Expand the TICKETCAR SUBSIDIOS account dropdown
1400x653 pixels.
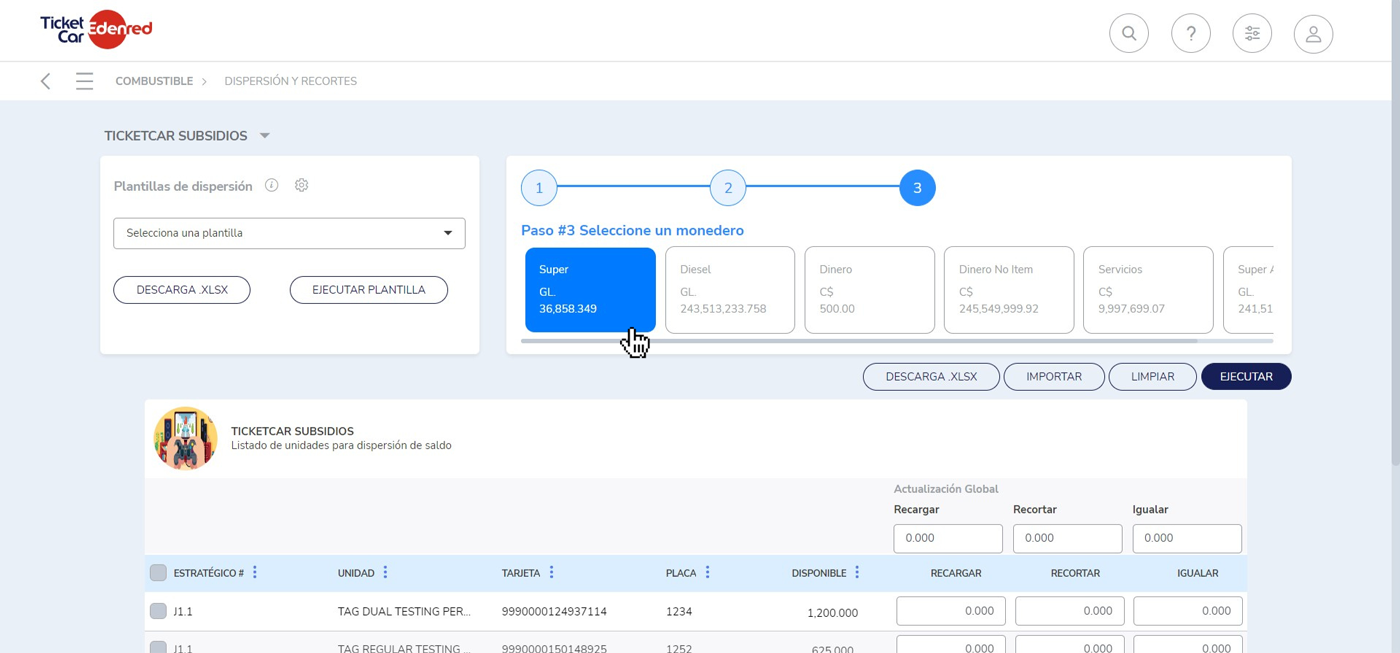coord(265,136)
